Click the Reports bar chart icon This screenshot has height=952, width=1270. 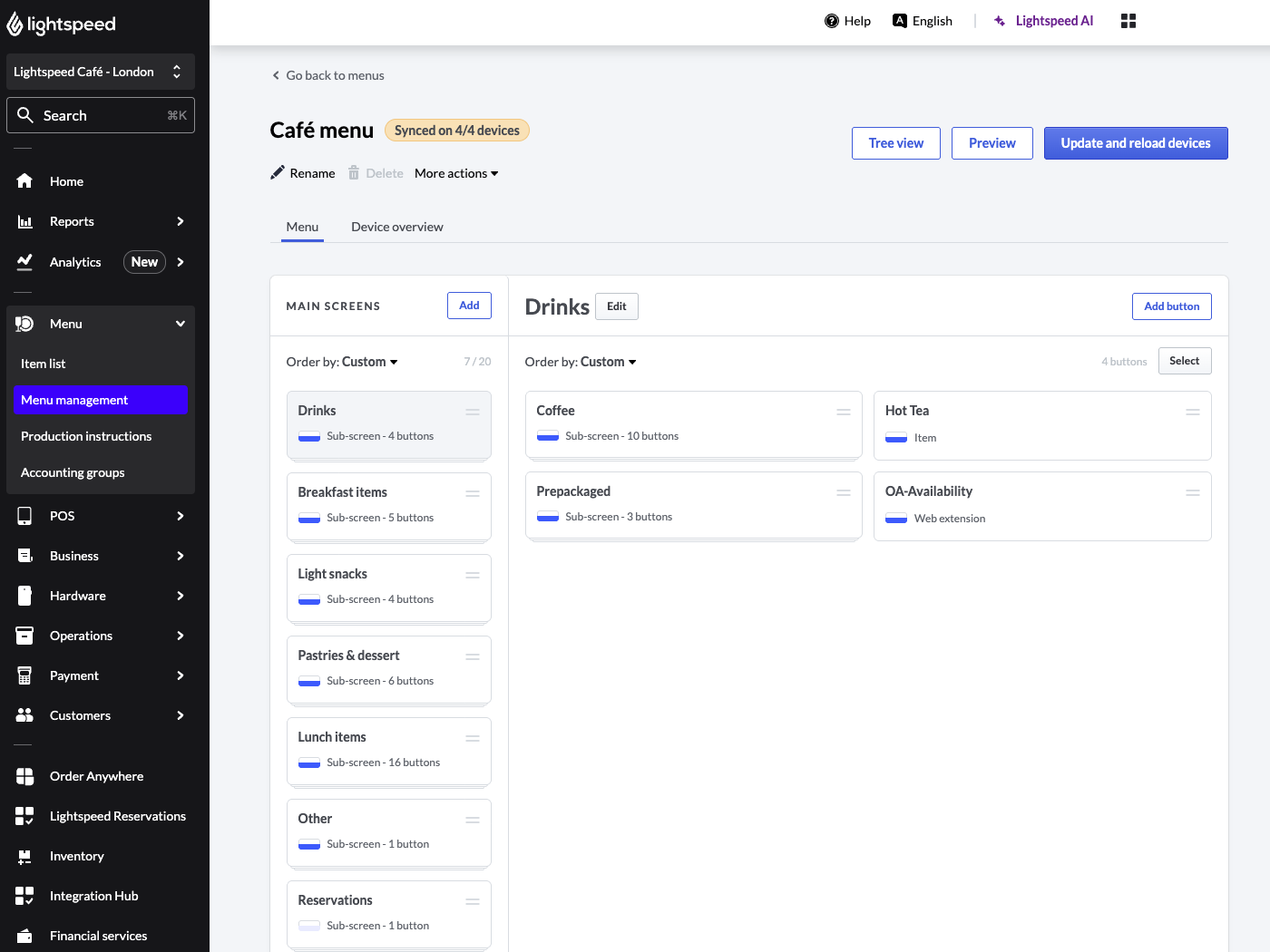click(x=24, y=221)
